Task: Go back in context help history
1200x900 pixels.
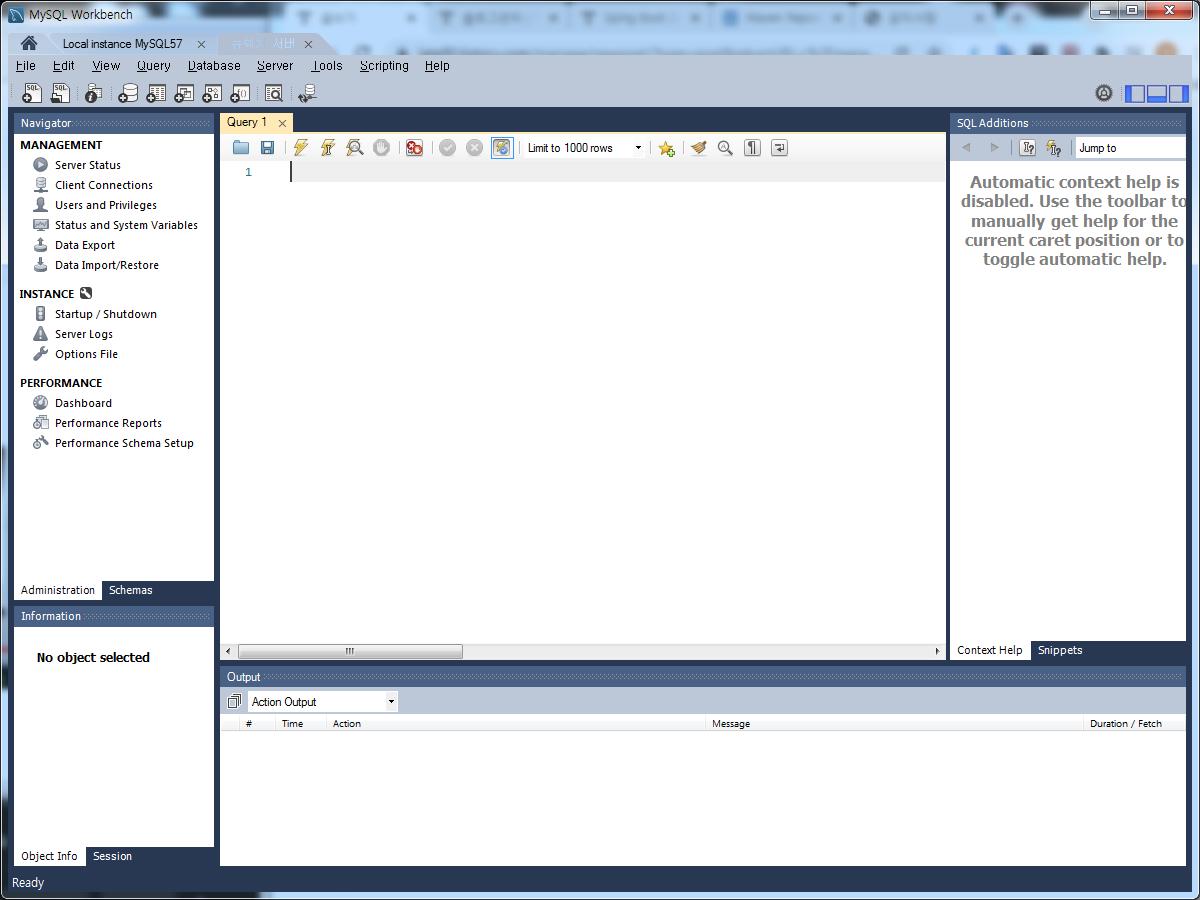Action: [966, 148]
